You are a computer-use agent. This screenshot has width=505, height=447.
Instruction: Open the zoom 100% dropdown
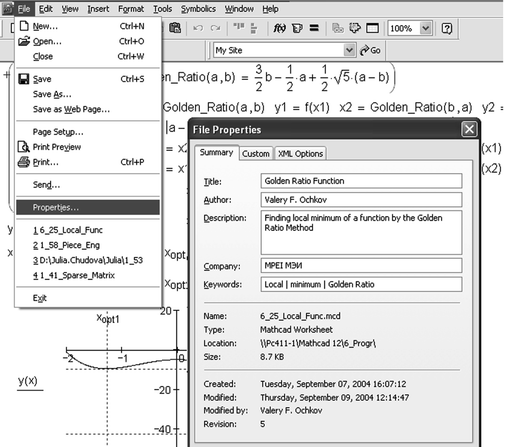click(x=425, y=28)
